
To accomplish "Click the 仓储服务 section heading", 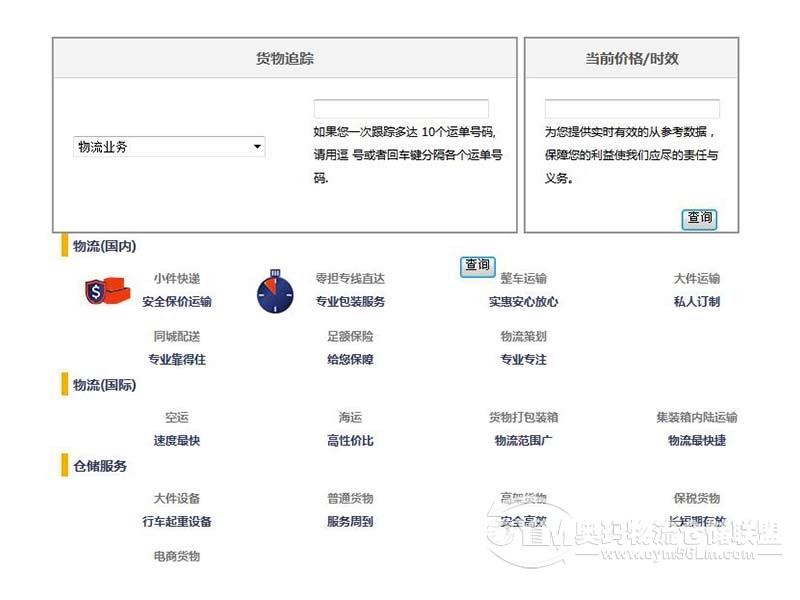I will tap(100, 466).
